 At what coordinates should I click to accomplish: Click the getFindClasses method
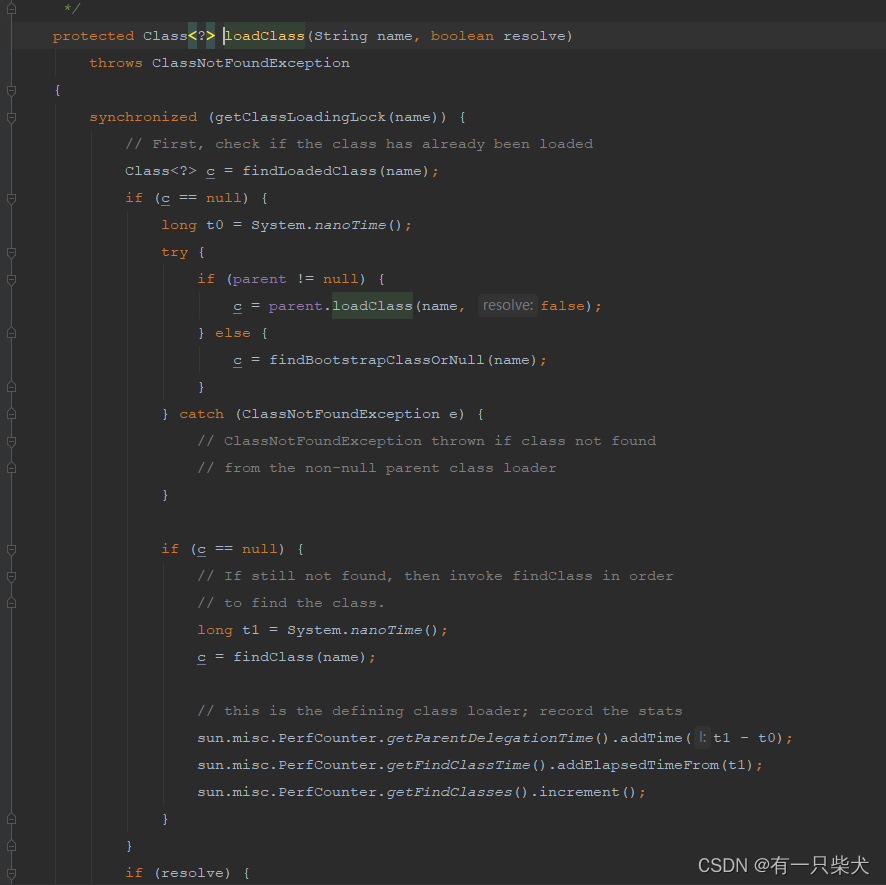click(449, 792)
